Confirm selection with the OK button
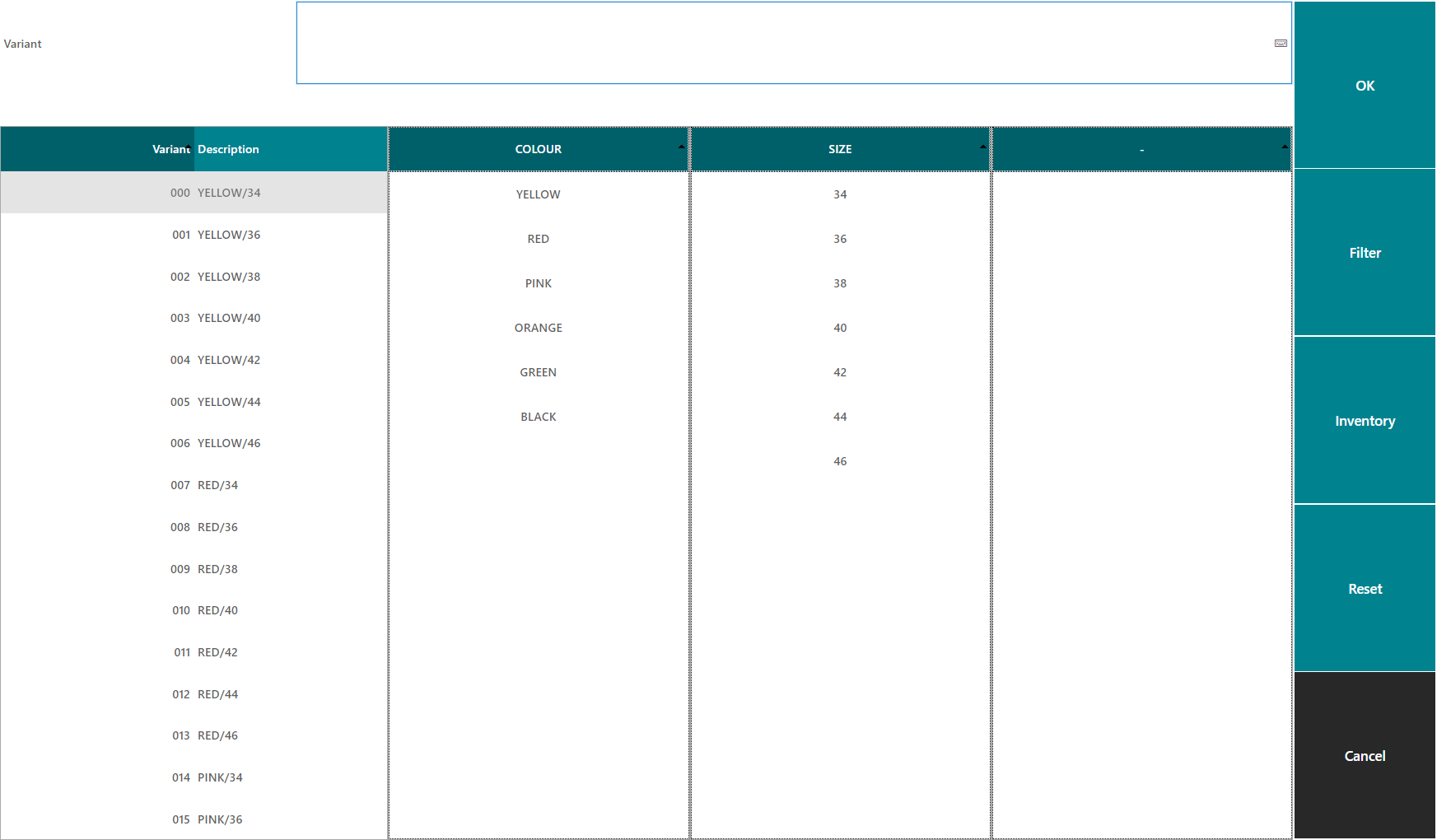 click(x=1365, y=85)
